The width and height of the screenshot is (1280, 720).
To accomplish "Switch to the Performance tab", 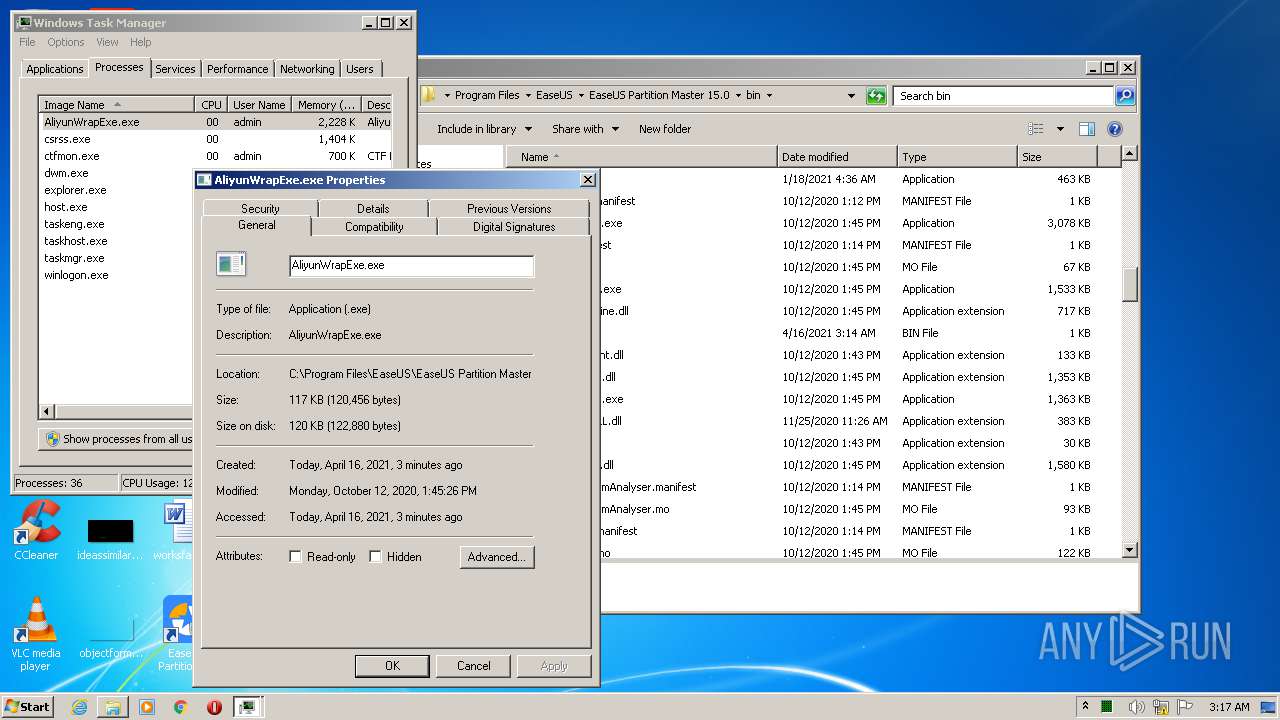I will point(238,69).
